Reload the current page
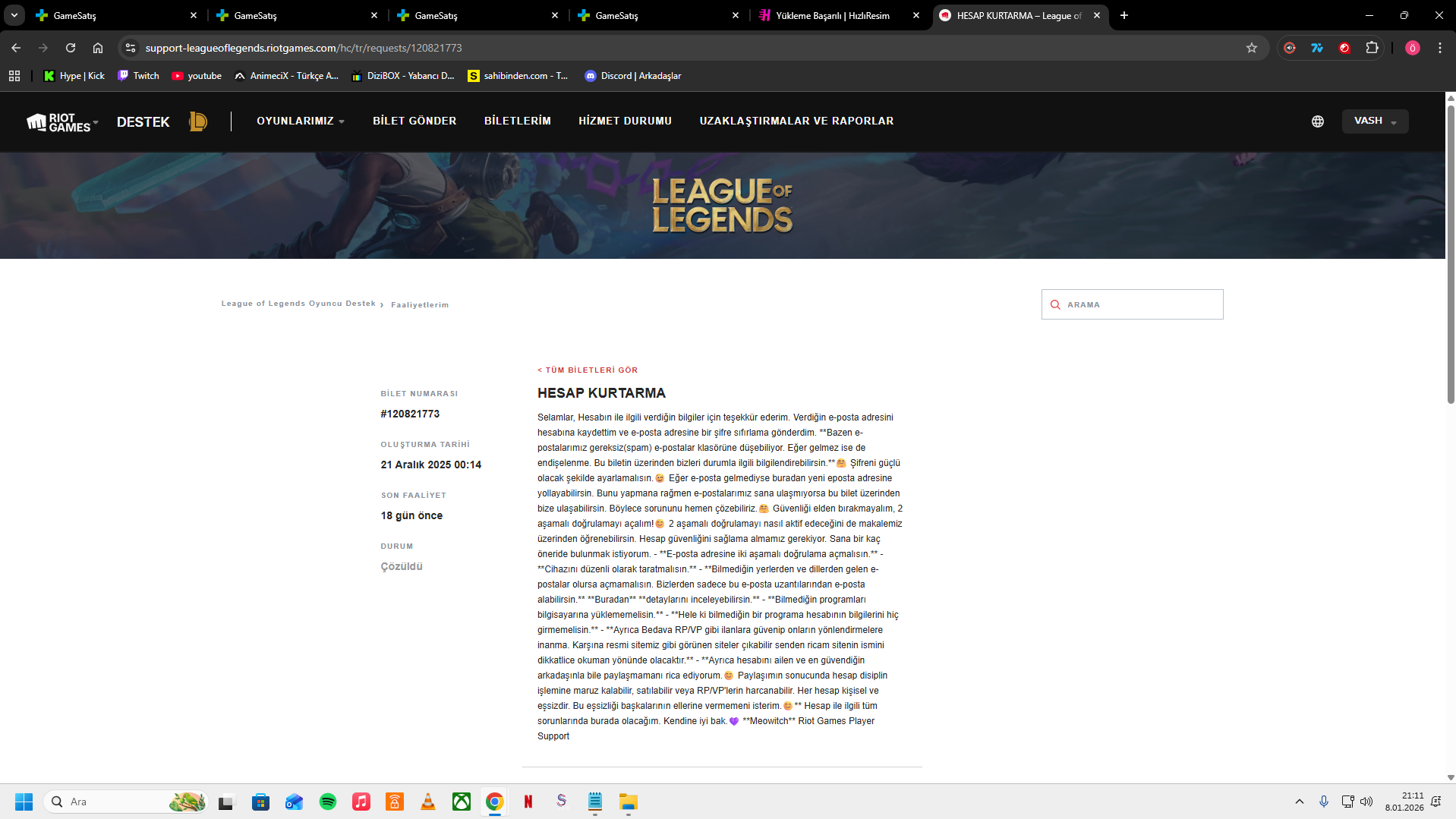 click(71, 48)
